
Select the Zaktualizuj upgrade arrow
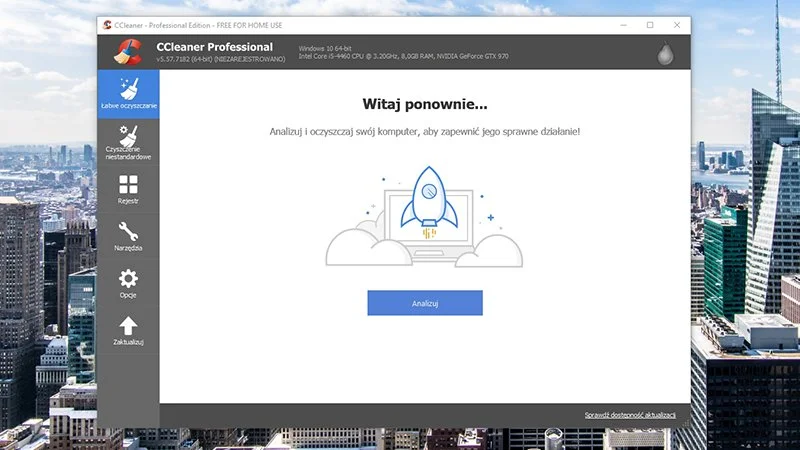128,331
